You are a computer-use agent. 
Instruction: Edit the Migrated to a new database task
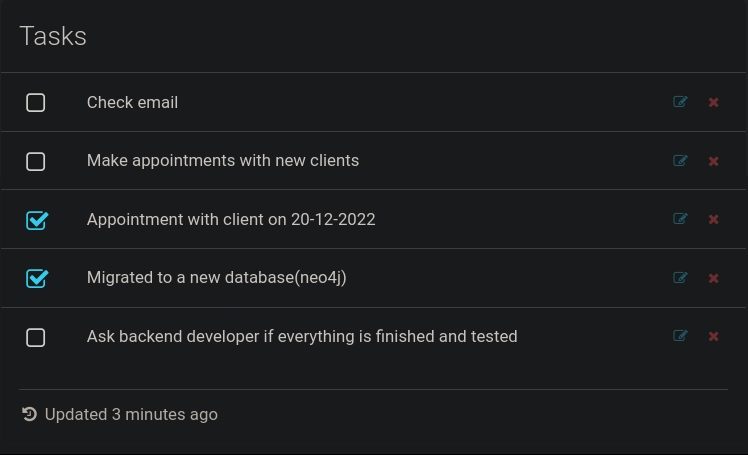680,278
